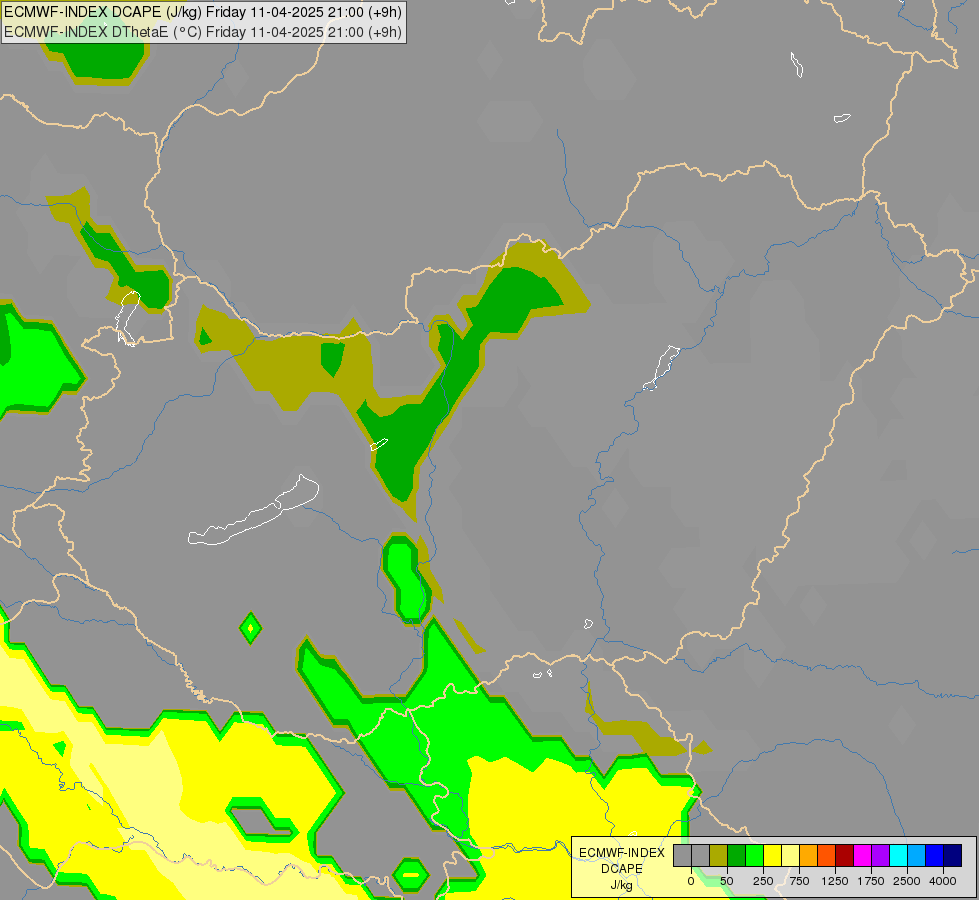Click the legend value 250
This screenshot has width=979, height=900.
(763, 881)
